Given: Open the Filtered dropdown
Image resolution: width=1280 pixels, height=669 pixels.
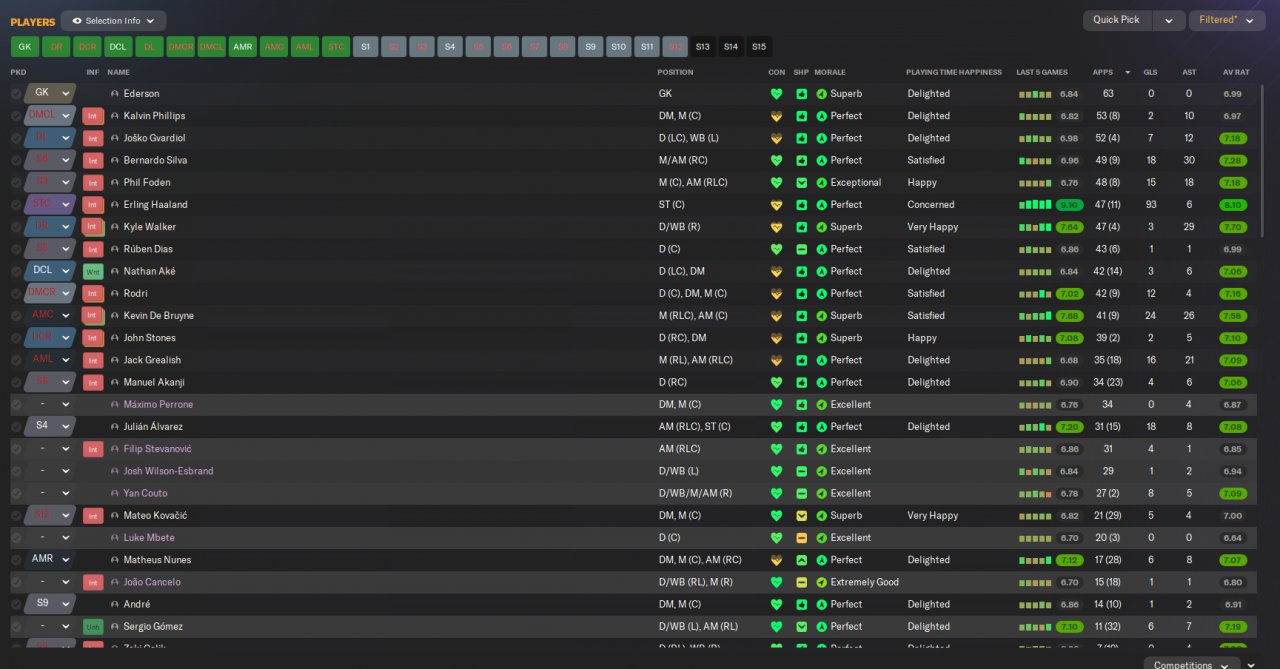Looking at the screenshot, I should coord(1227,20).
